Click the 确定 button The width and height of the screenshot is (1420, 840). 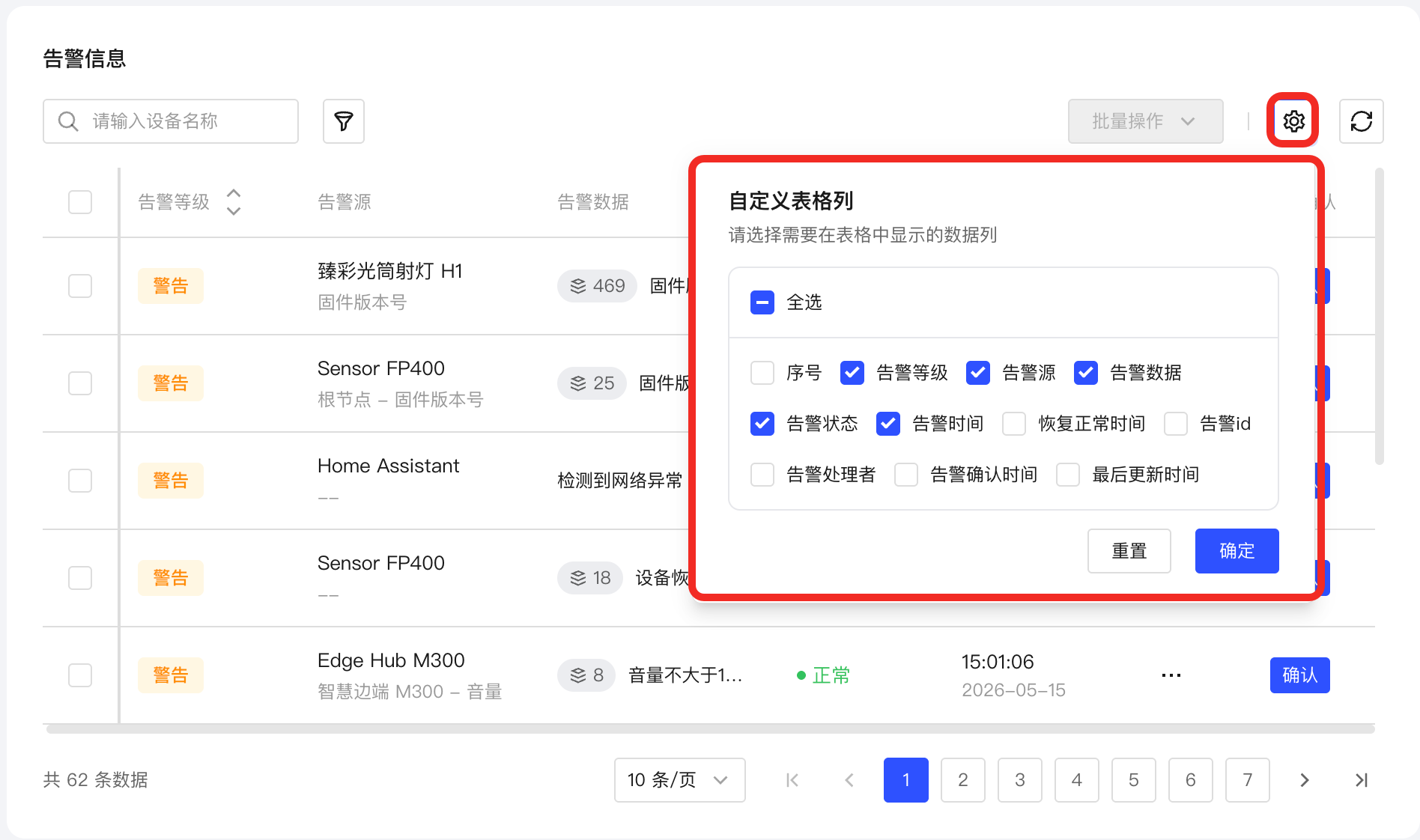click(1237, 551)
